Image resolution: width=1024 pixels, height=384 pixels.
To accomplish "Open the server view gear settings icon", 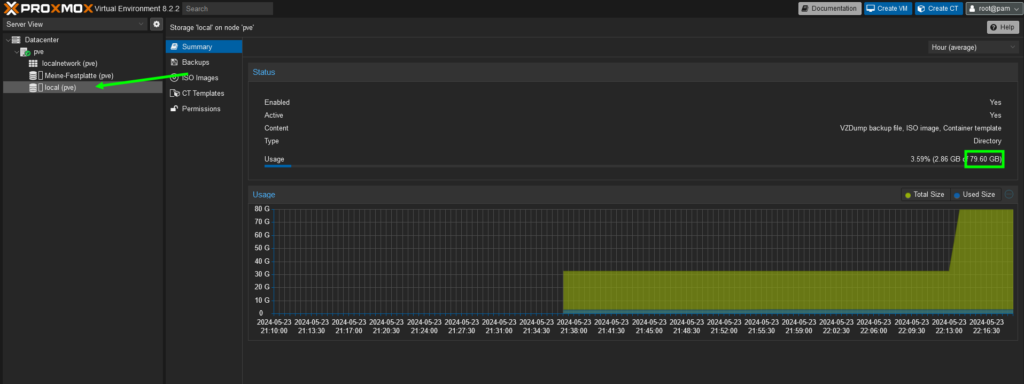I will pos(156,24).
